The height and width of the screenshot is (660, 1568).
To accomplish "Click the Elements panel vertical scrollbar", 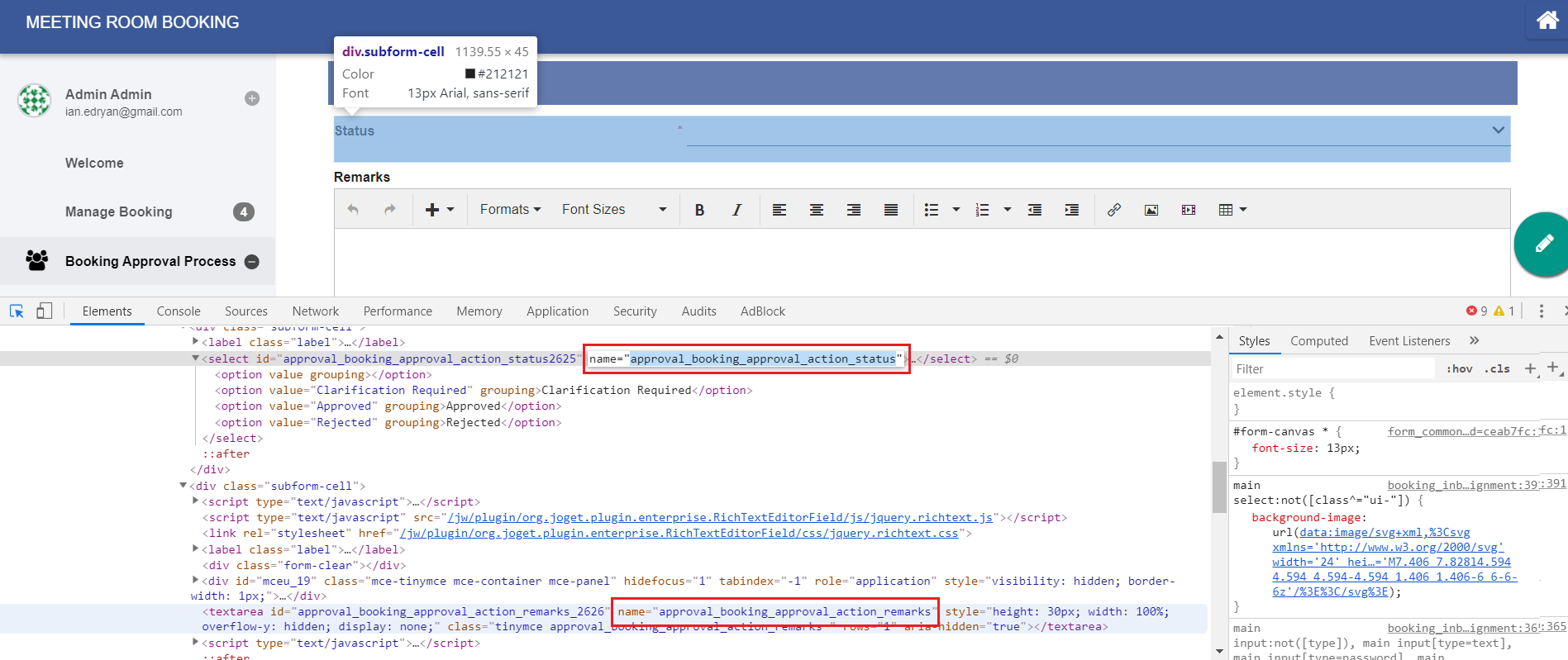I will 1218,487.
